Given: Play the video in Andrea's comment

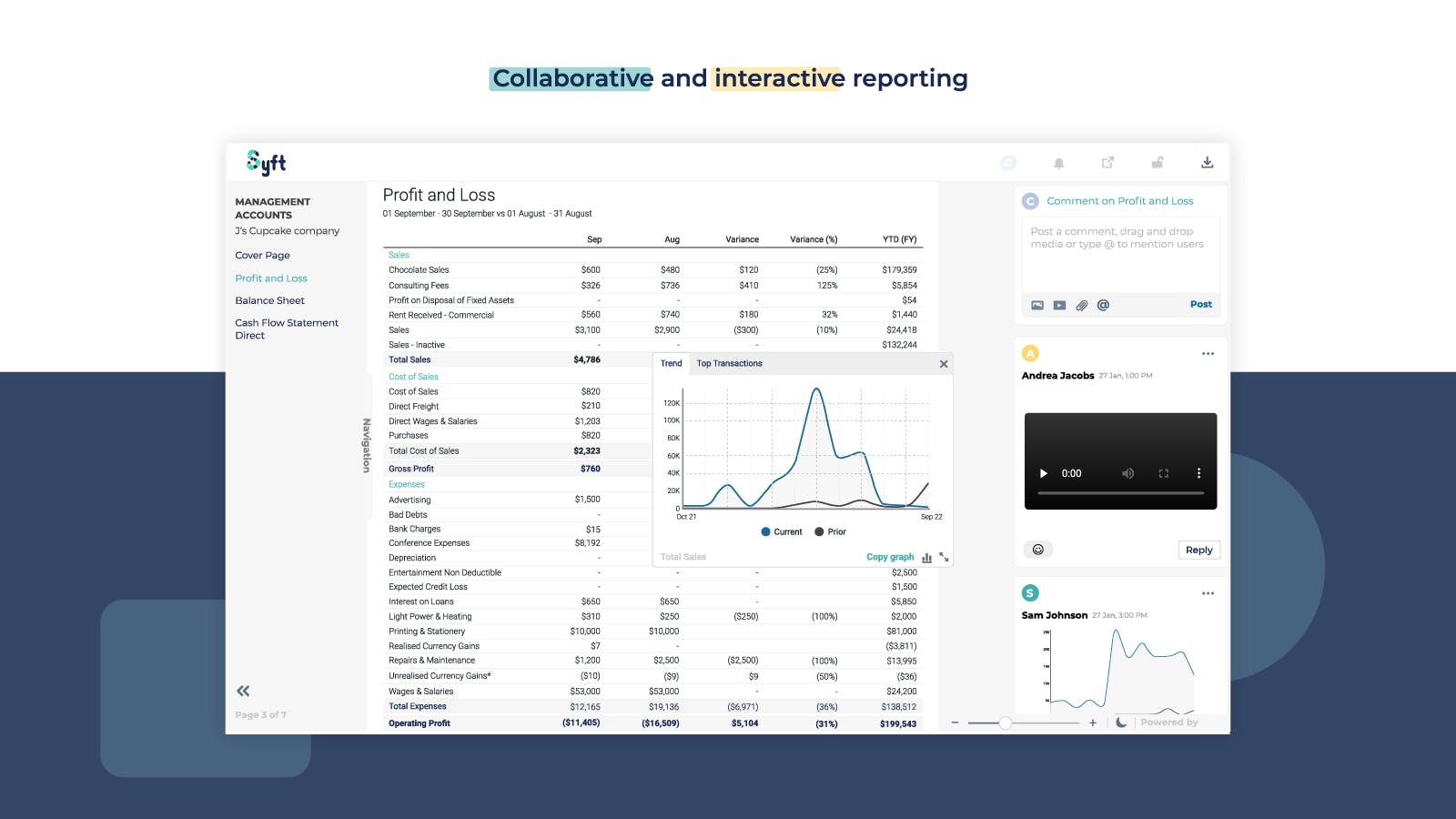Looking at the screenshot, I should click(x=1043, y=473).
